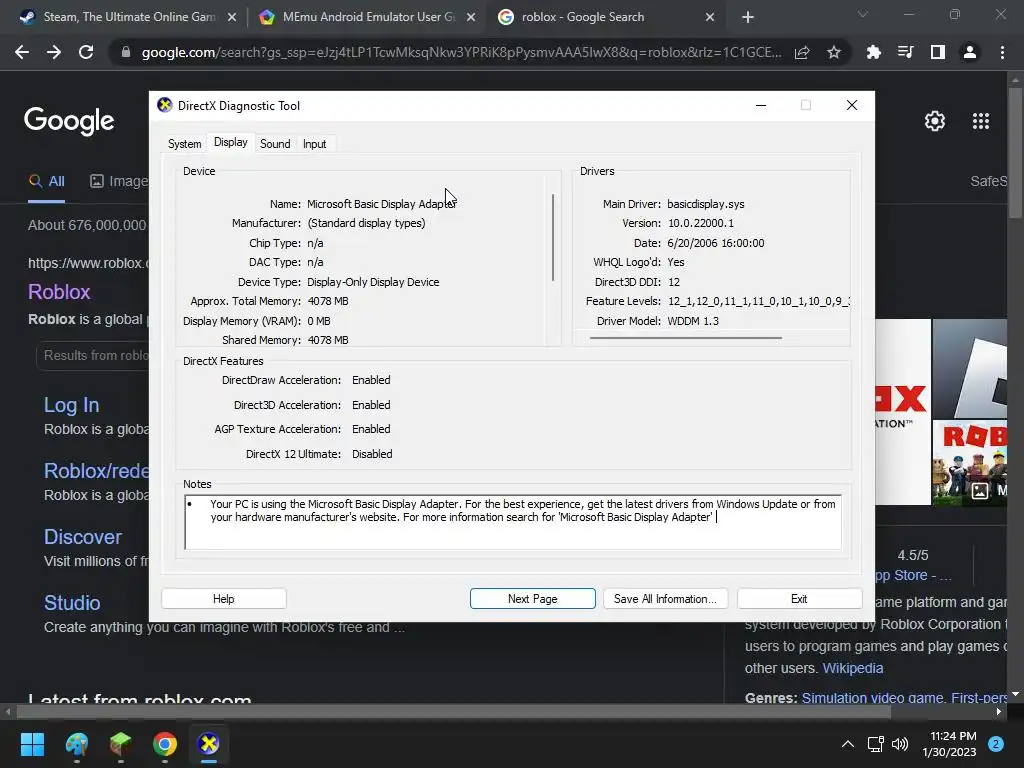Click the browser back arrow
Image resolution: width=1024 pixels, height=768 pixels.
coord(22,52)
